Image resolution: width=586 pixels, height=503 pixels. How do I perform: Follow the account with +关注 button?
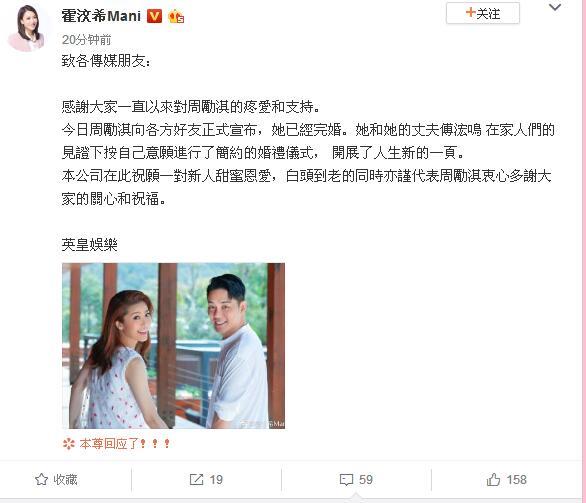click(482, 13)
